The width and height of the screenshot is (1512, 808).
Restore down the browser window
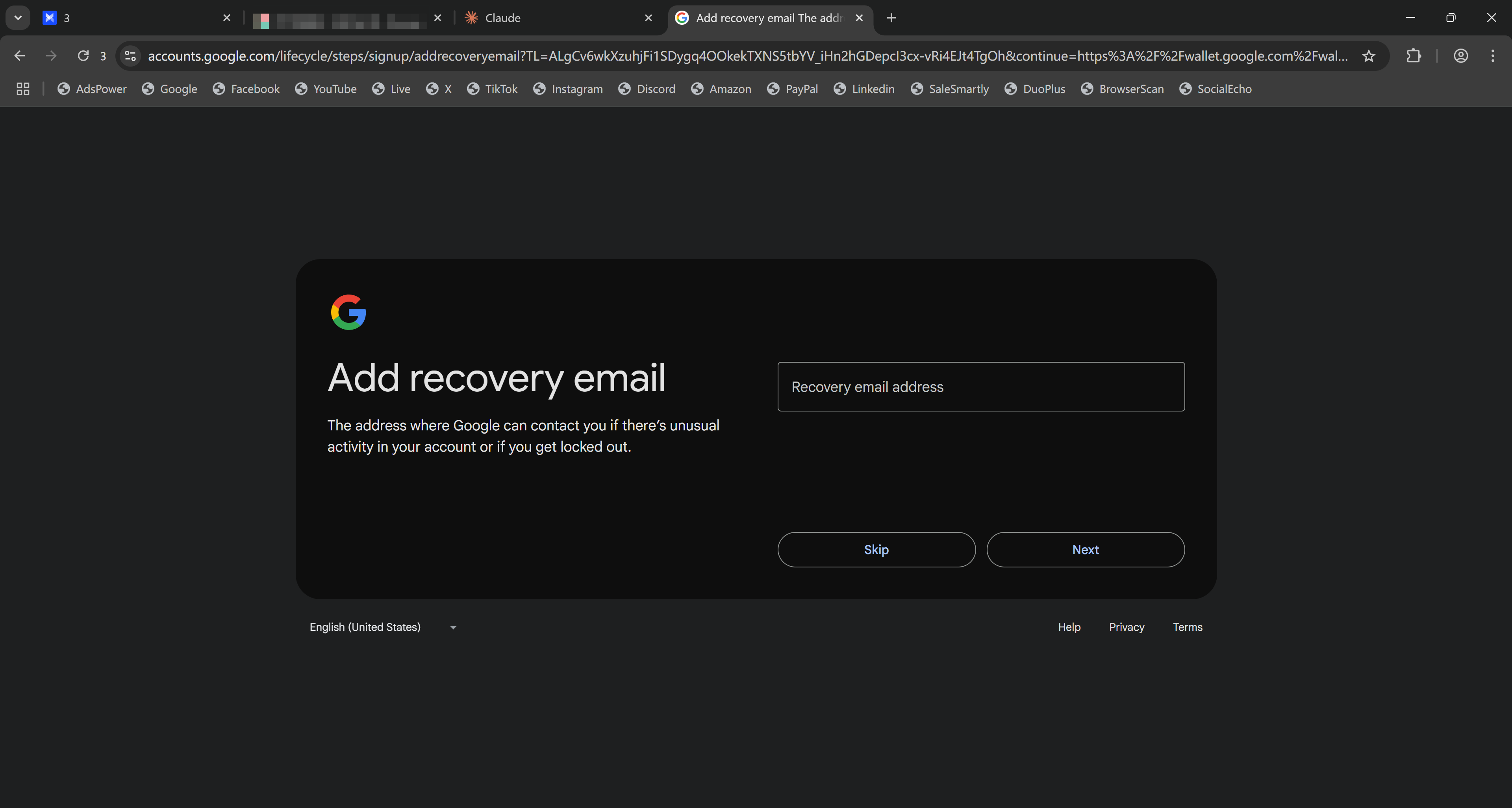[1451, 18]
